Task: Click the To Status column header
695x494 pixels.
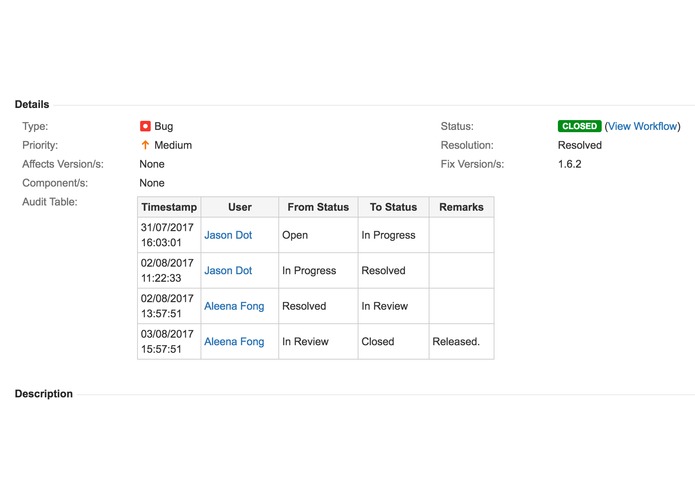Action: tap(394, 207)
